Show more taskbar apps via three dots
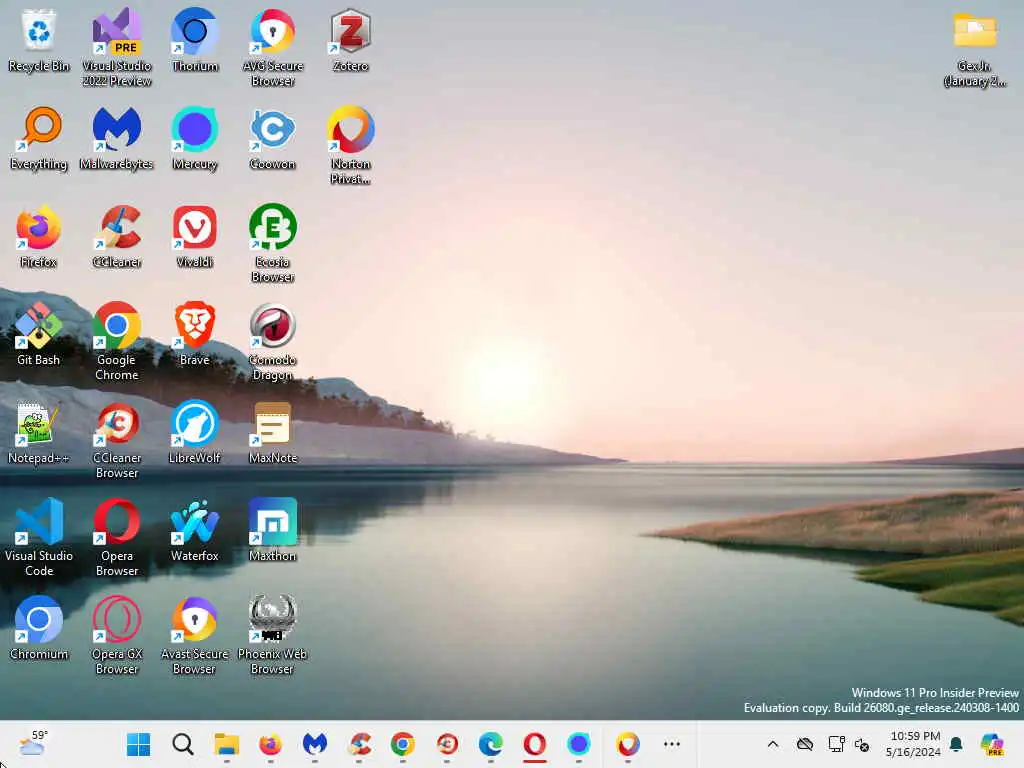The image size is (1024, 768). click(672, 744)
